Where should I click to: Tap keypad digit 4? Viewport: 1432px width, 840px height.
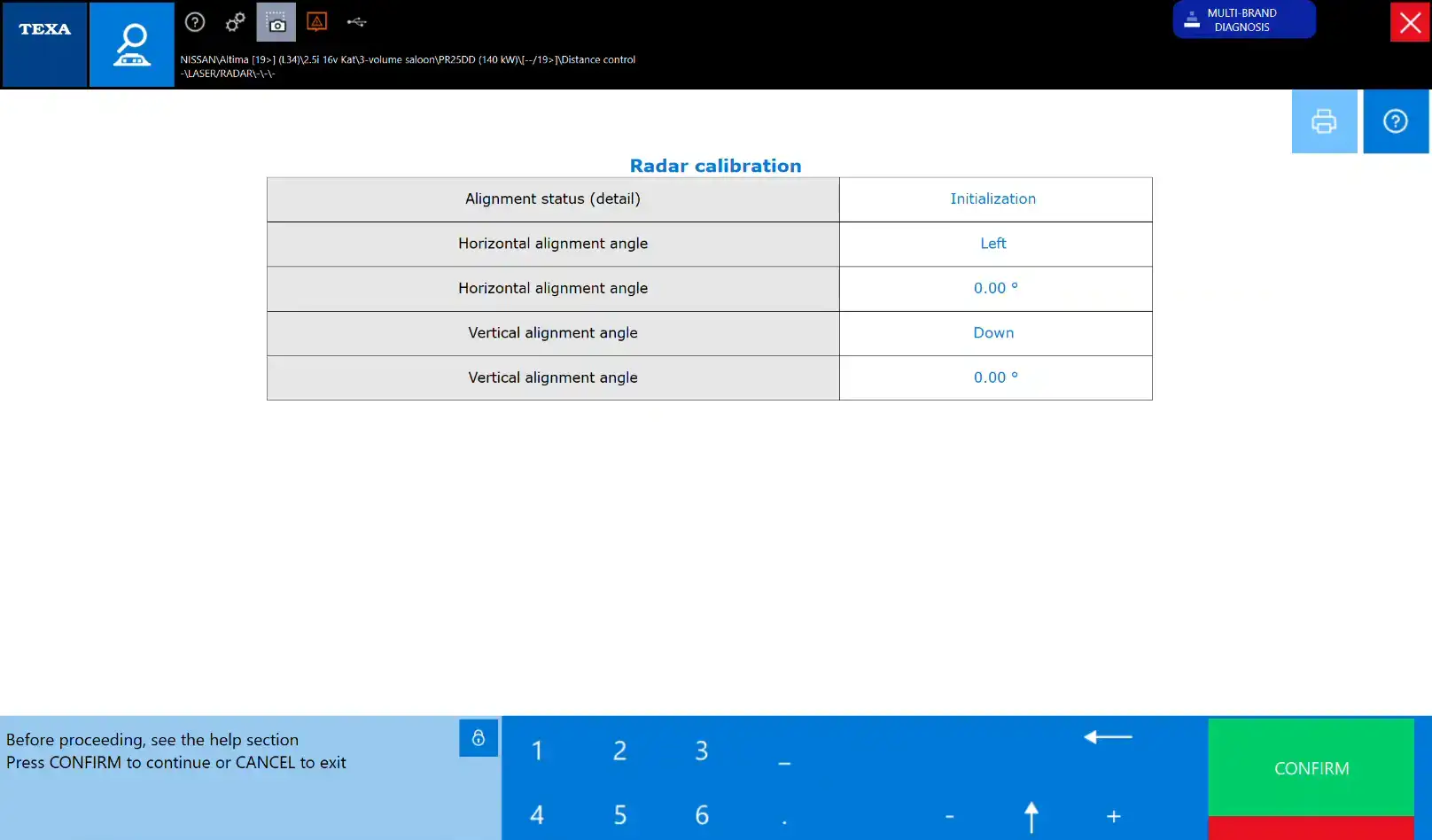coord(537,815)
